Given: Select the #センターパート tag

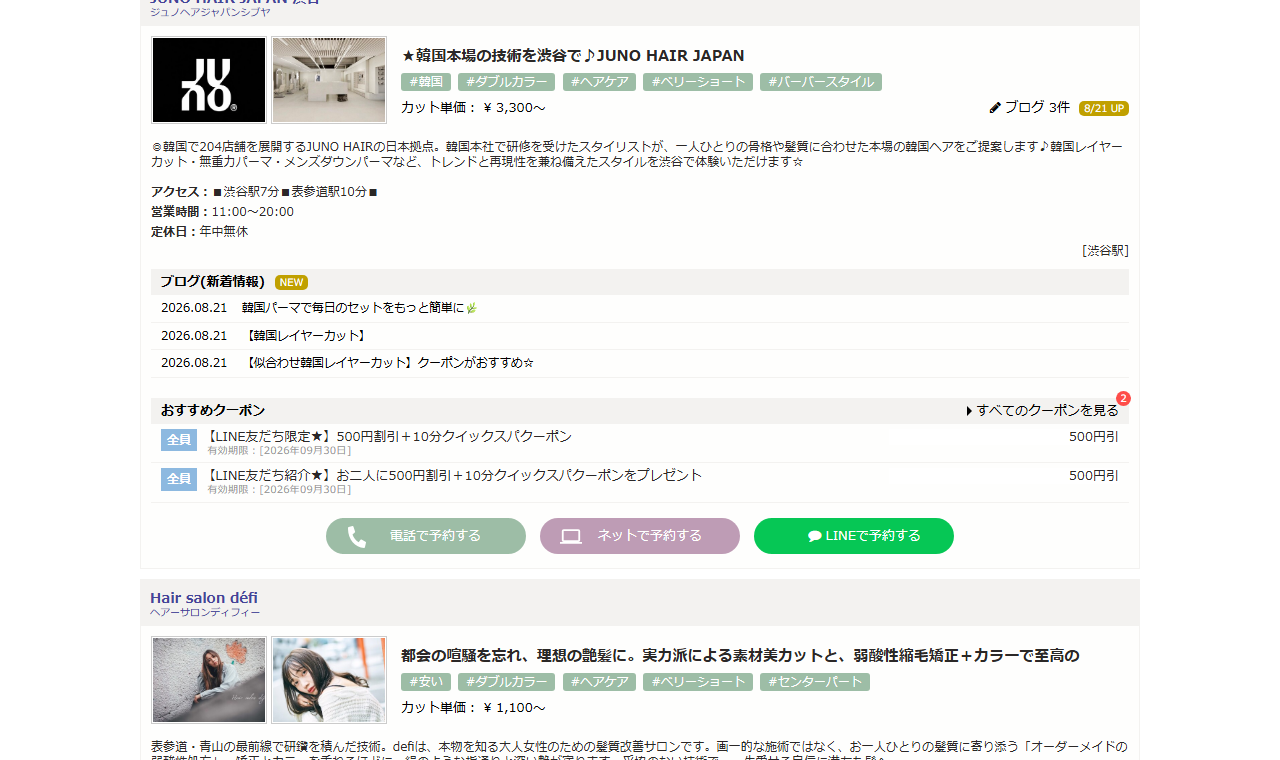Looking at the screenshot, I should coord(815,682).
